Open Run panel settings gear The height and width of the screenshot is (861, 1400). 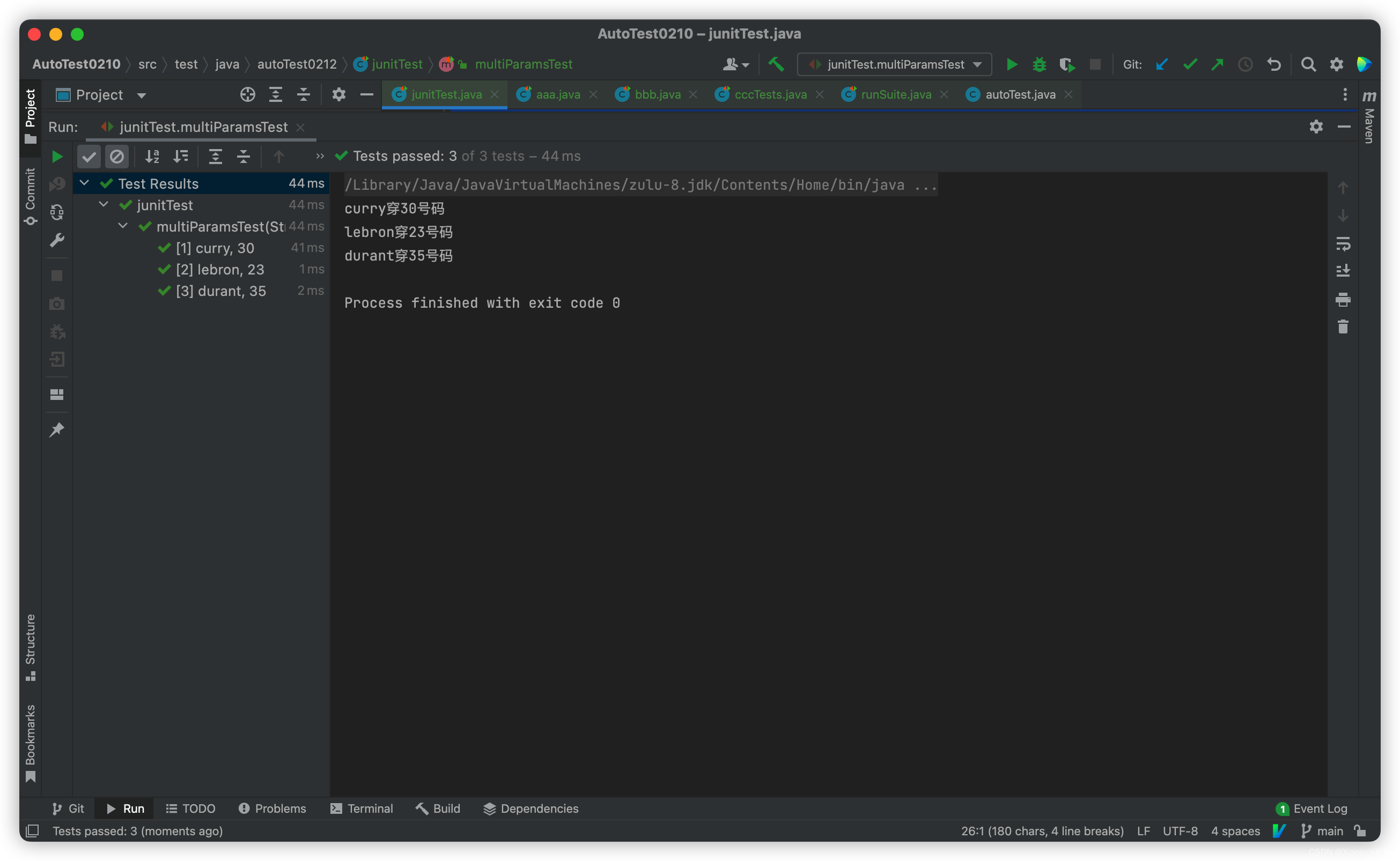[1316, 127]
